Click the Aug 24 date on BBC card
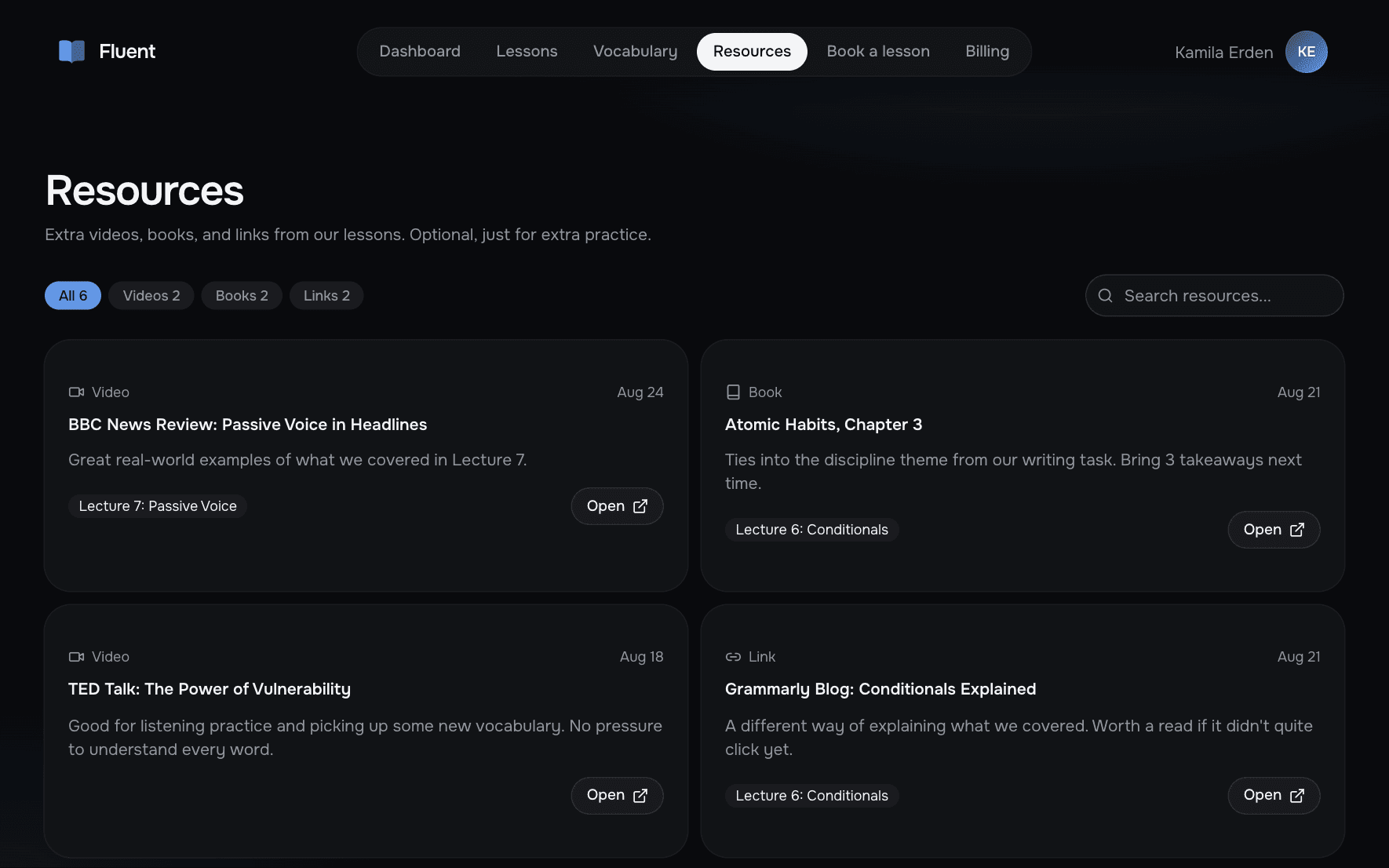 pos(640,392)
